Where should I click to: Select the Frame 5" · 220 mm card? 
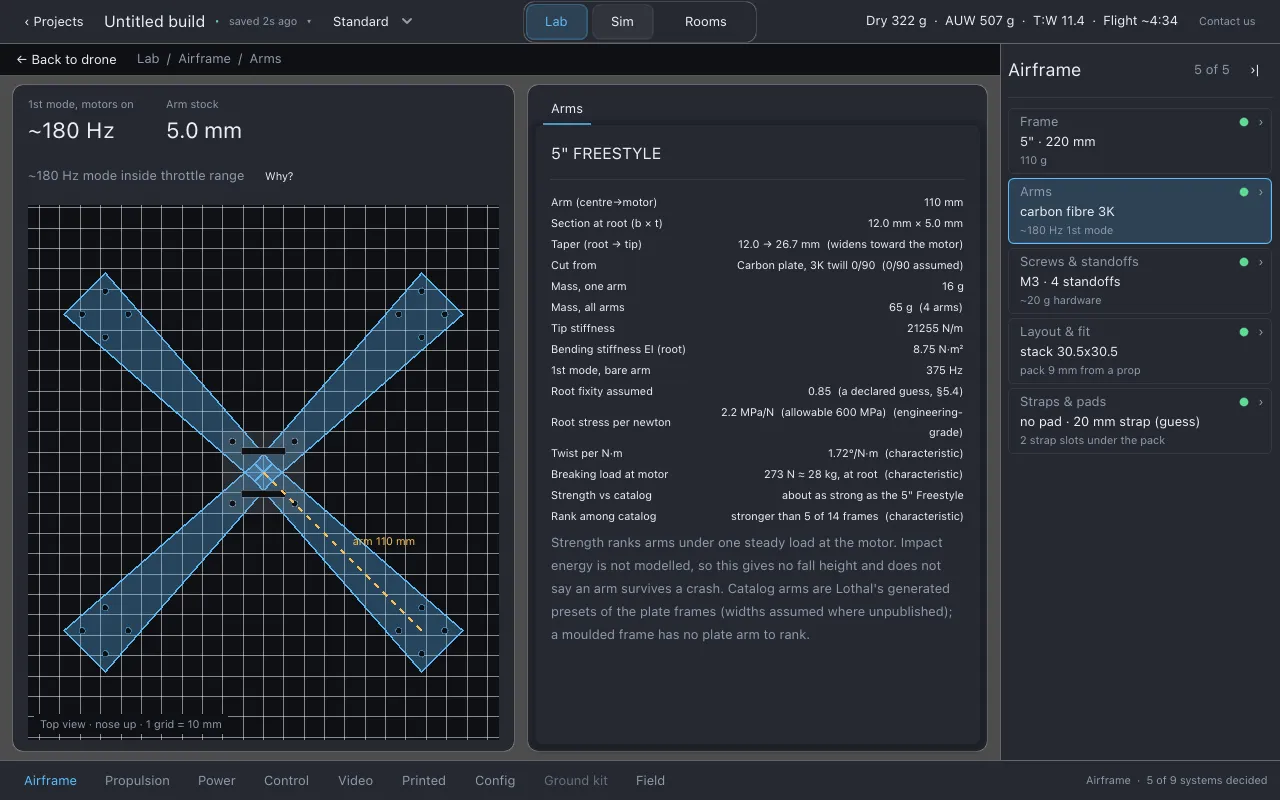pyautogui.click(x=1139, y=141)
